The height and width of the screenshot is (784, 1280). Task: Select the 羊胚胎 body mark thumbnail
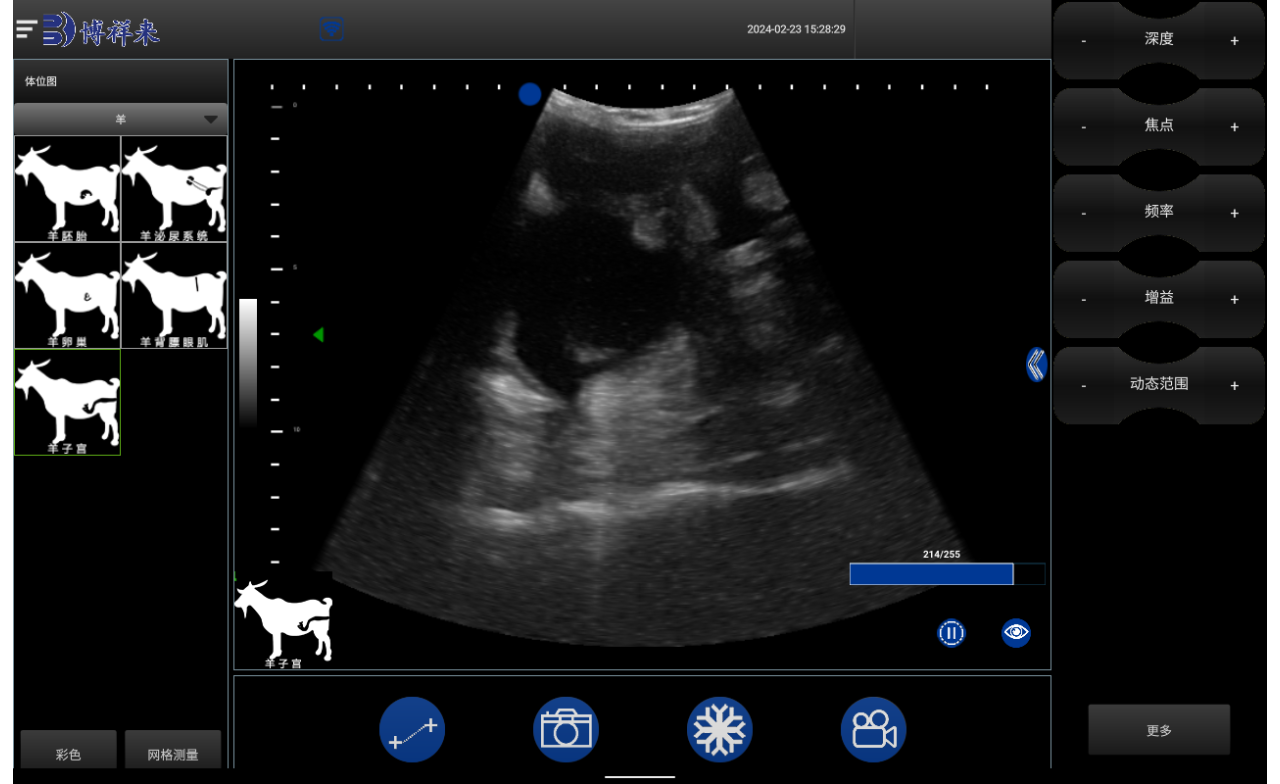pos(67,189)
